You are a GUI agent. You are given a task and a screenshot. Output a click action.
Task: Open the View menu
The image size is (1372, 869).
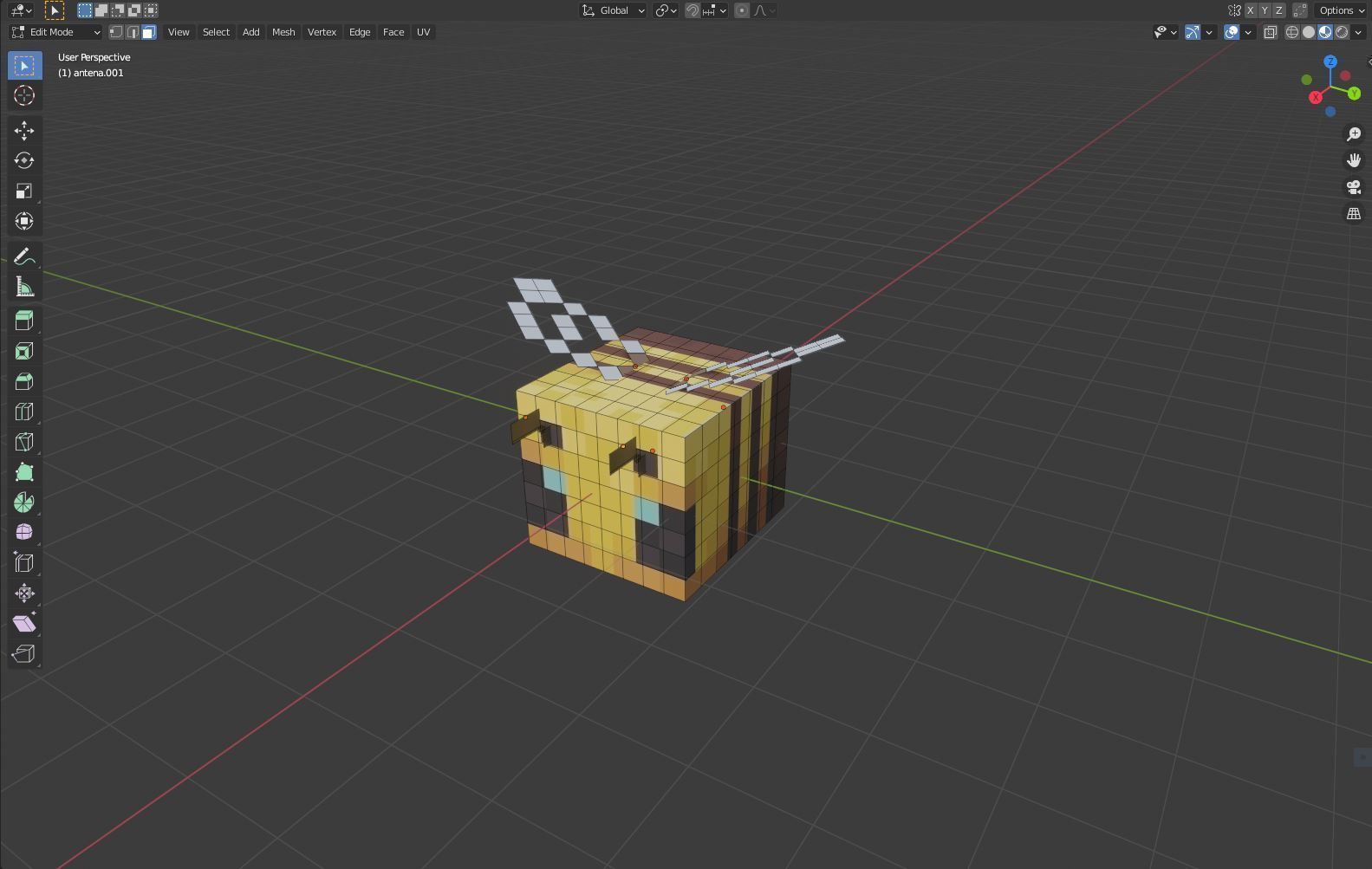pyautogui.click(x=179, y=32)
